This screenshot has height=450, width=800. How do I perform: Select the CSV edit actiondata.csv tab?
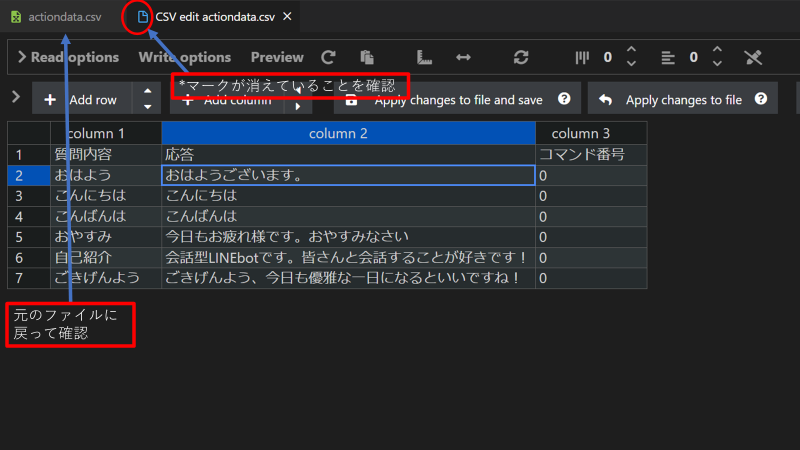[x=215, y=17]
